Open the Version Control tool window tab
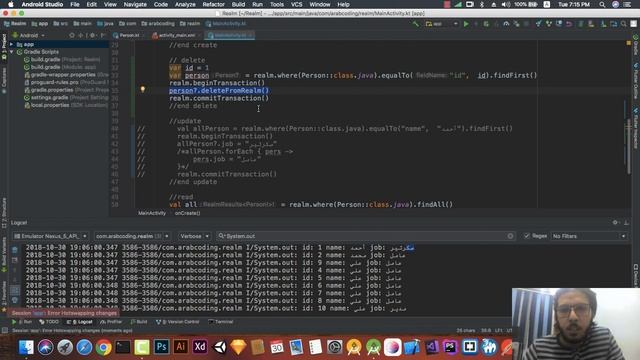This screenshot has width=640, height=360. pos(177,322)
